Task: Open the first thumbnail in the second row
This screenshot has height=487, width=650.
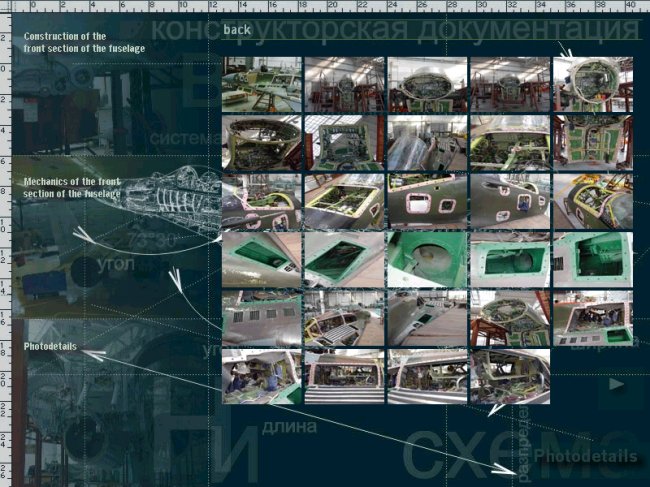Action: (x=261, y=142)
